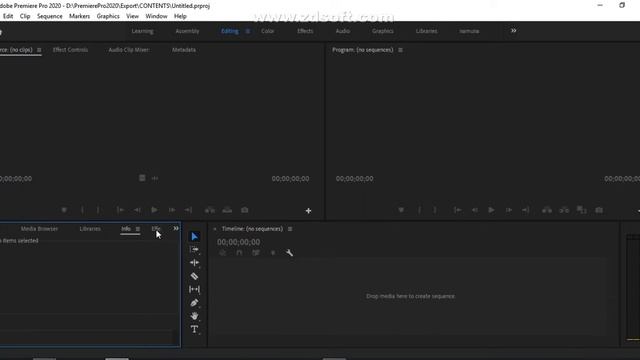
Task: Toggle Snap in Timeline
Action: [239, 253]
